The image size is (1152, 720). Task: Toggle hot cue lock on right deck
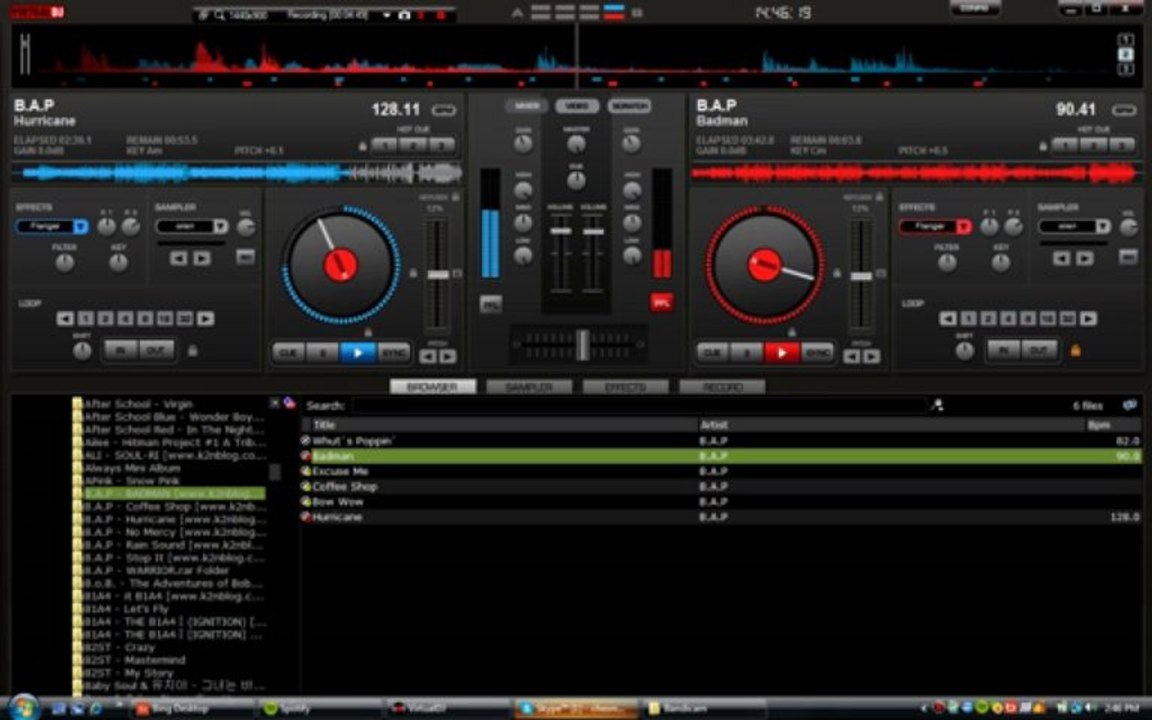1043,146
